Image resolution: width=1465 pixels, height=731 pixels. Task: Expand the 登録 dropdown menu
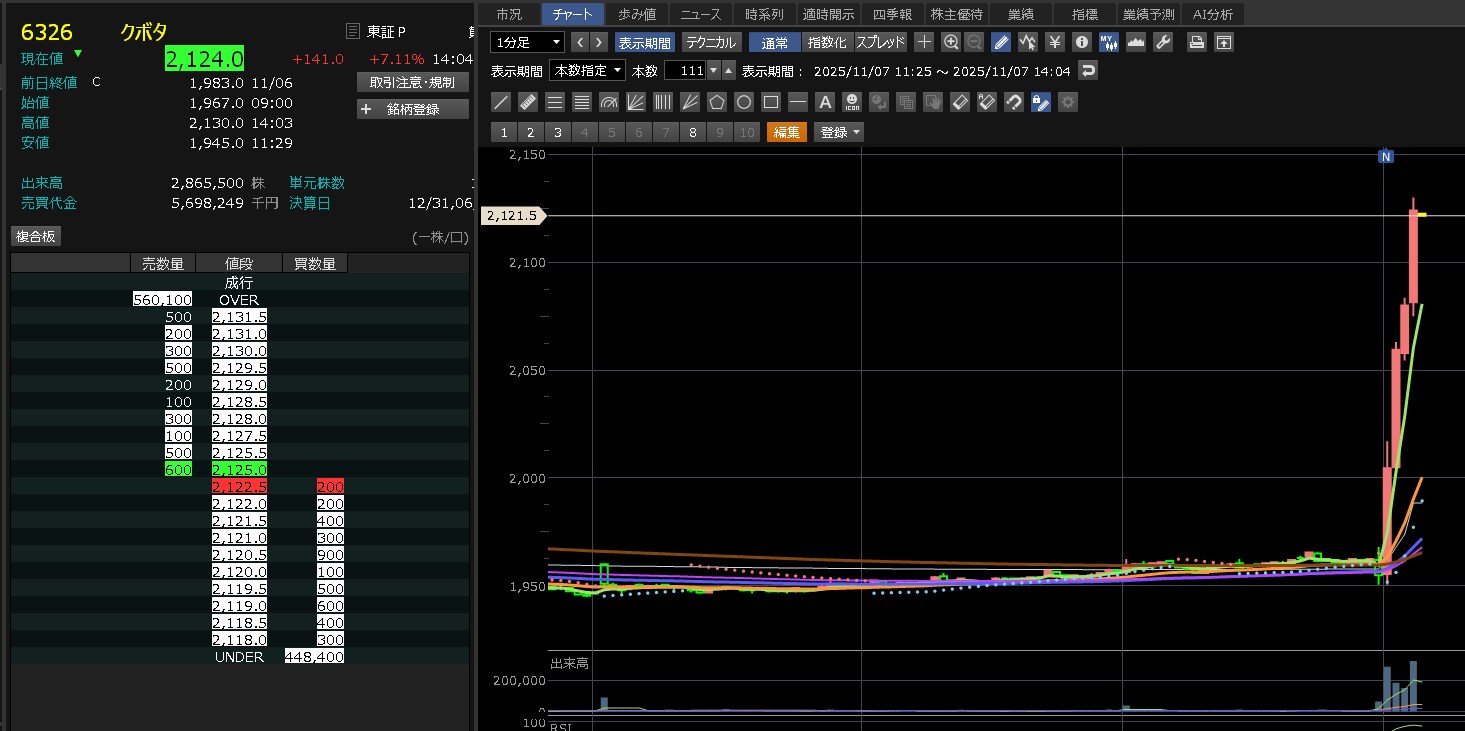click(839, 132)
